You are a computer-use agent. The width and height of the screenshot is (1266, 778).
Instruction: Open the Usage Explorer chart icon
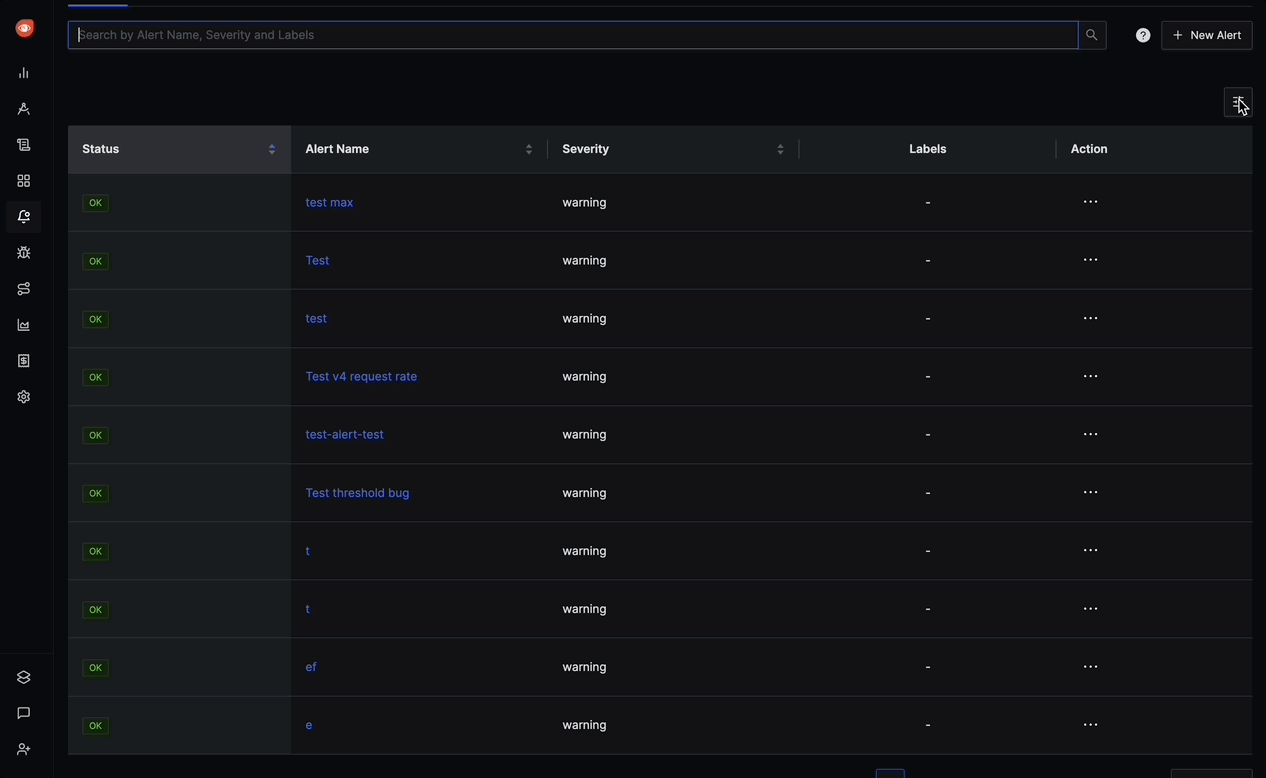(x=24, y=325)
